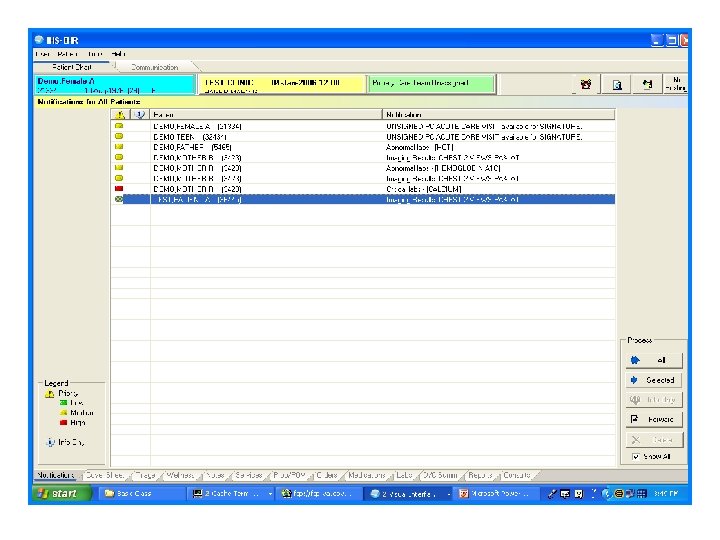This screenshot has width=720, height=540.
Task: Select the DEMO TEEN unsigned visit notification
Action: tap(363, 136)
